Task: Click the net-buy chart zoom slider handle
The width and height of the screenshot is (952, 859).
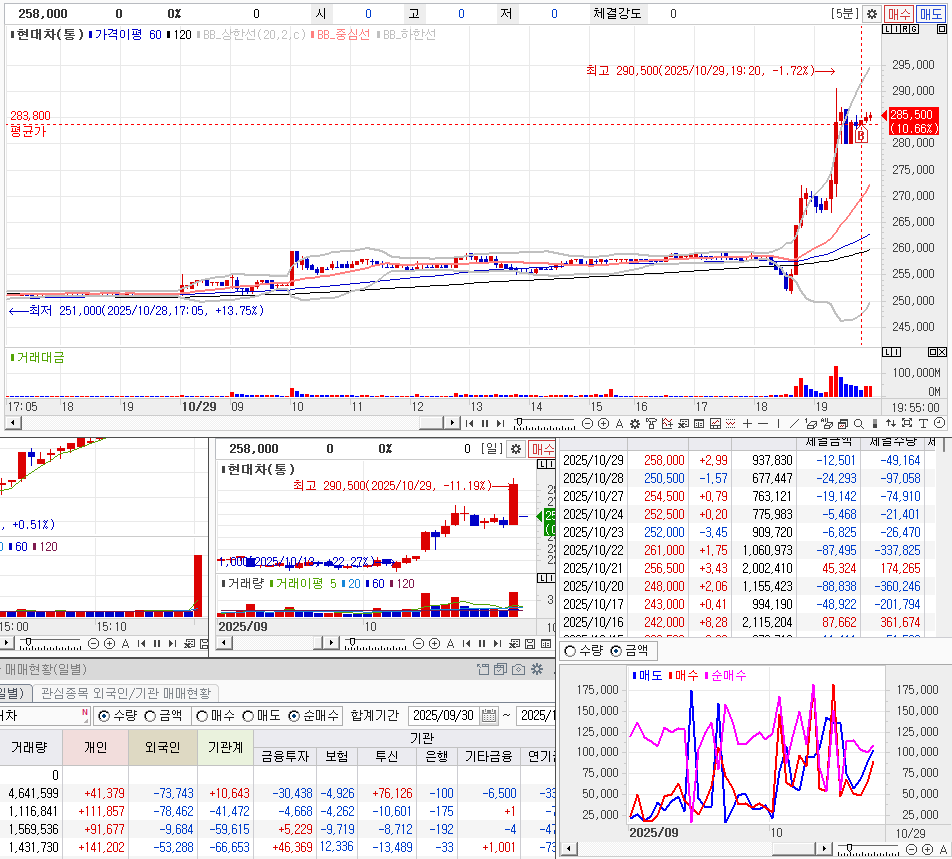Action: [849, 847]
